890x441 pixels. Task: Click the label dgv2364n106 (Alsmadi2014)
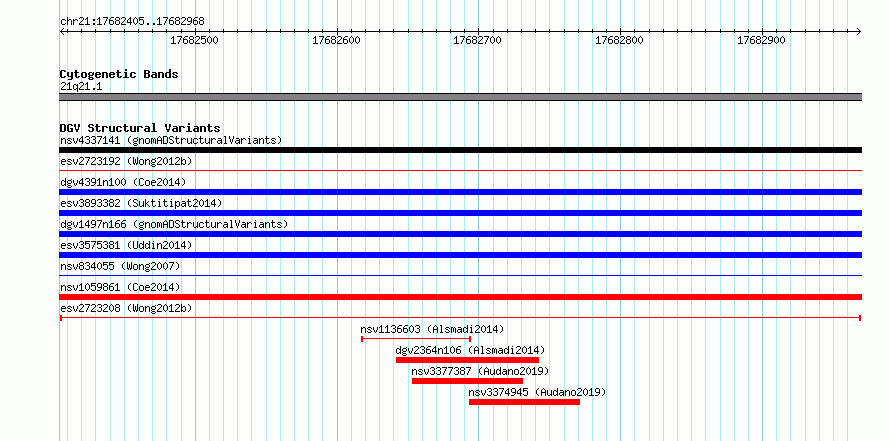(470, 350)
